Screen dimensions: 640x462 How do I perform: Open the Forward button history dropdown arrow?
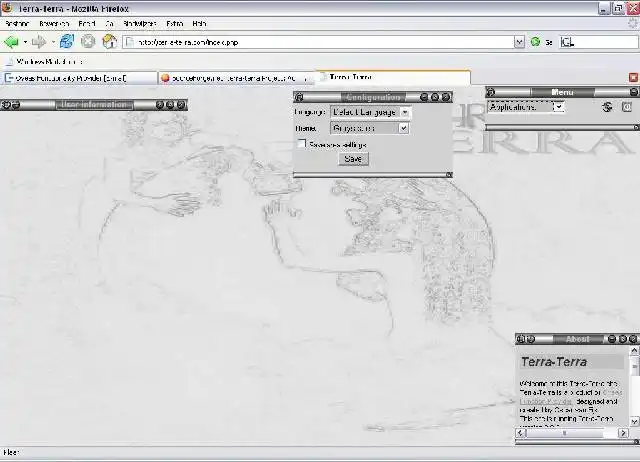coord(53,42)
